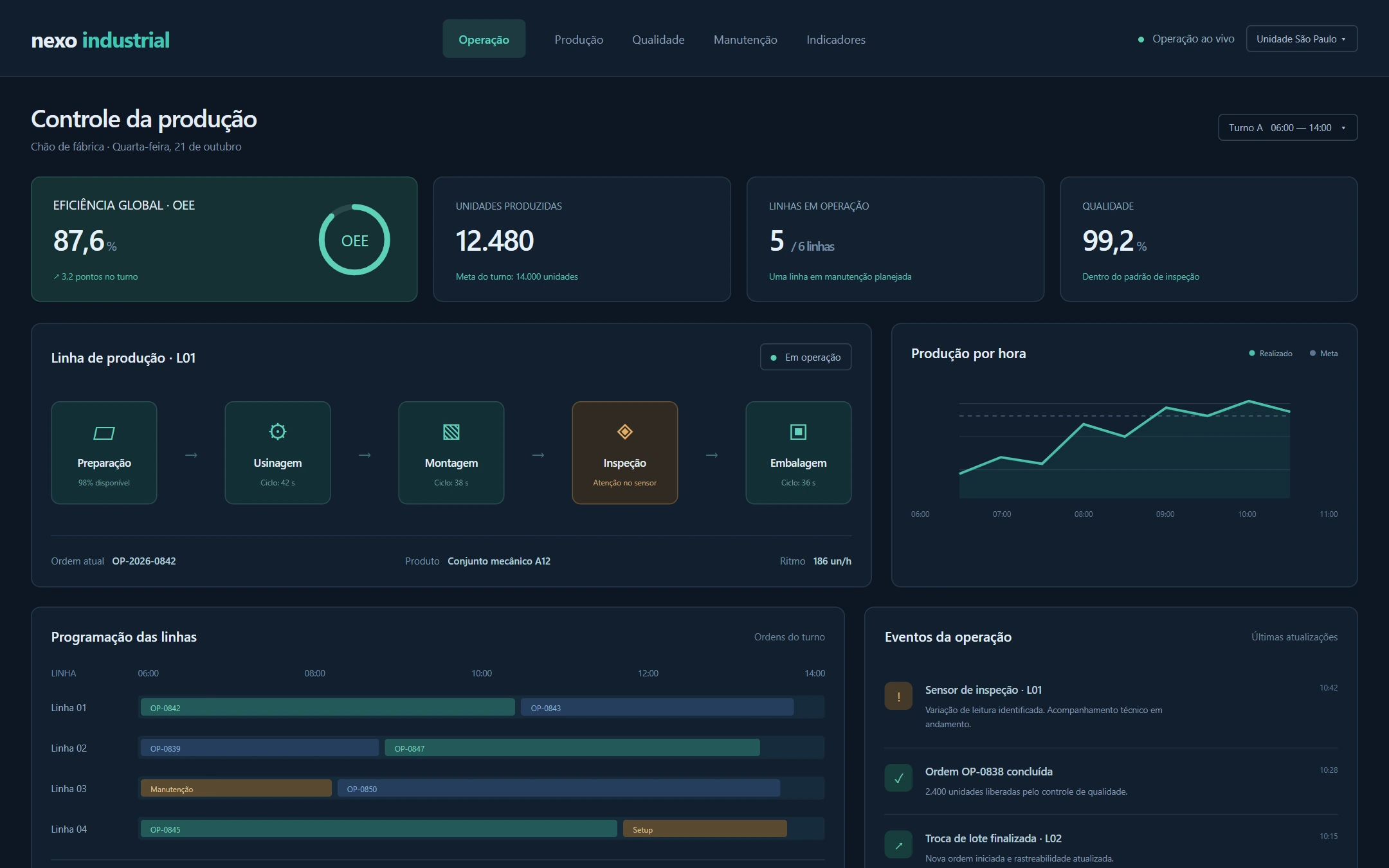This screenshot has height=868, width=1389.
Task: Click the Embalagem box icon
Action: 798,432
